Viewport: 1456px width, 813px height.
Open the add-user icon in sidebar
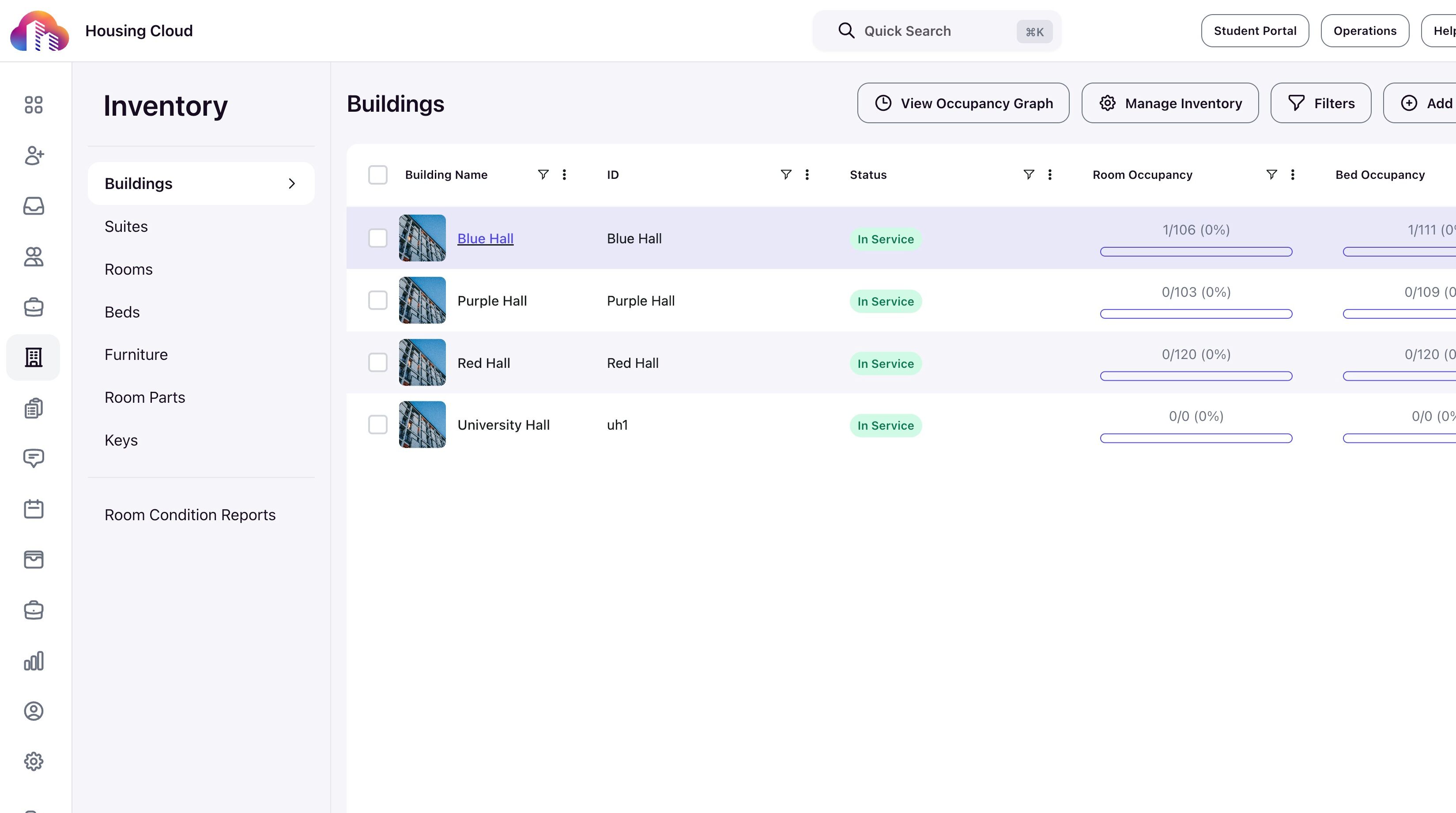34,155
